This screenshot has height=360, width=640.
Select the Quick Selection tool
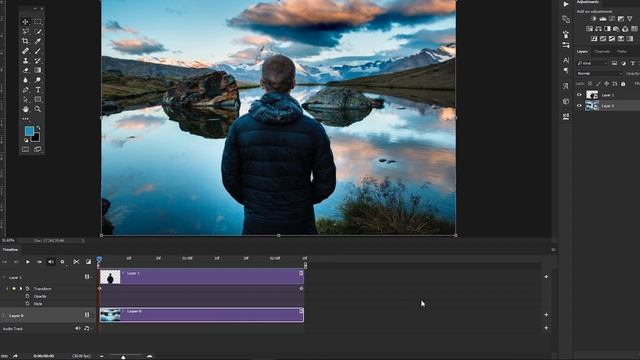click(x=38, y=31)
